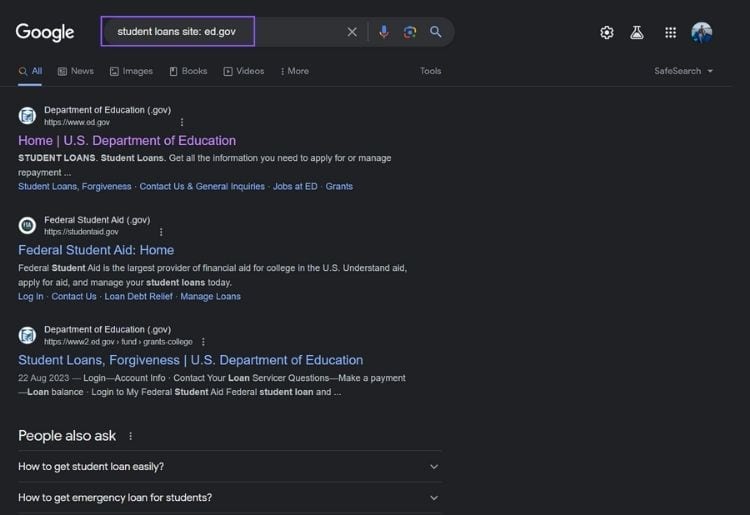750x515 pixels.
Task: Click the 'Grants' sitelink
Action: pos(339,186)
